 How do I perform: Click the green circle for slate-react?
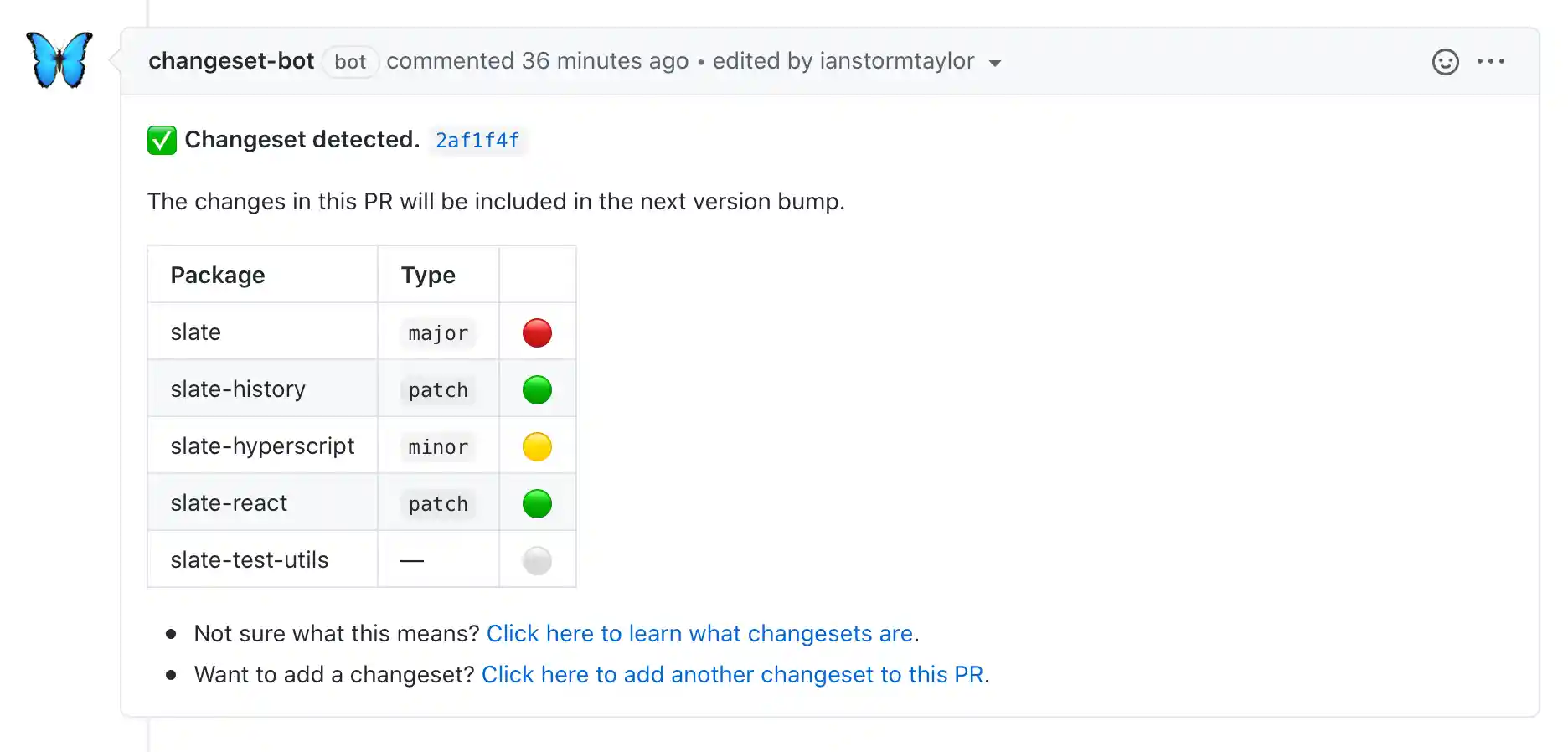(537, 503)
